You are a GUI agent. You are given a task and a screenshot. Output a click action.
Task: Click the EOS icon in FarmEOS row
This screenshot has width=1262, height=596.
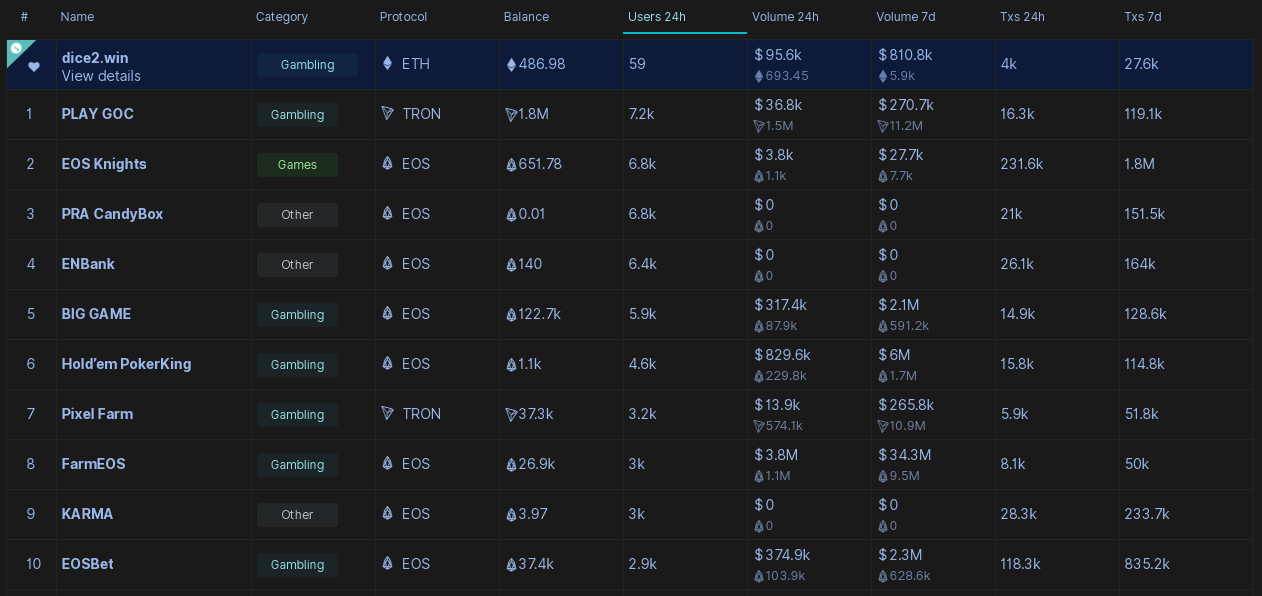[388, 463]
